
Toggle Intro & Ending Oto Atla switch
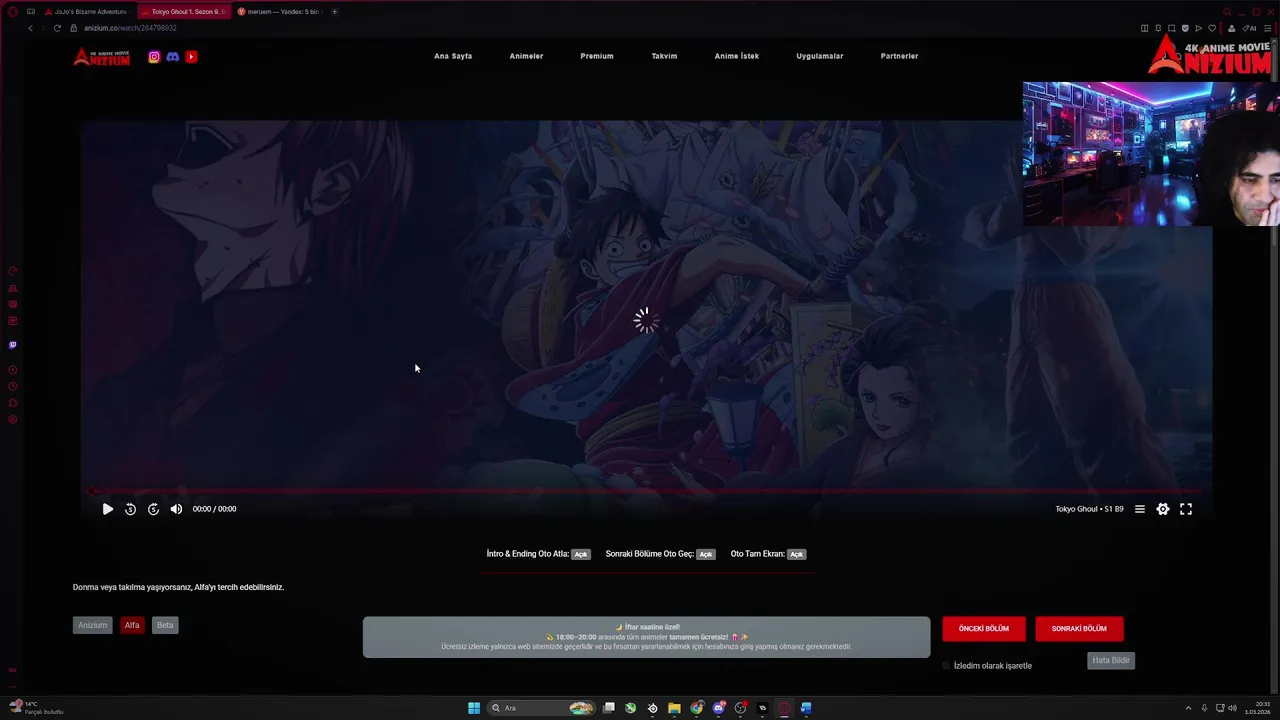(x=581, y=554)
